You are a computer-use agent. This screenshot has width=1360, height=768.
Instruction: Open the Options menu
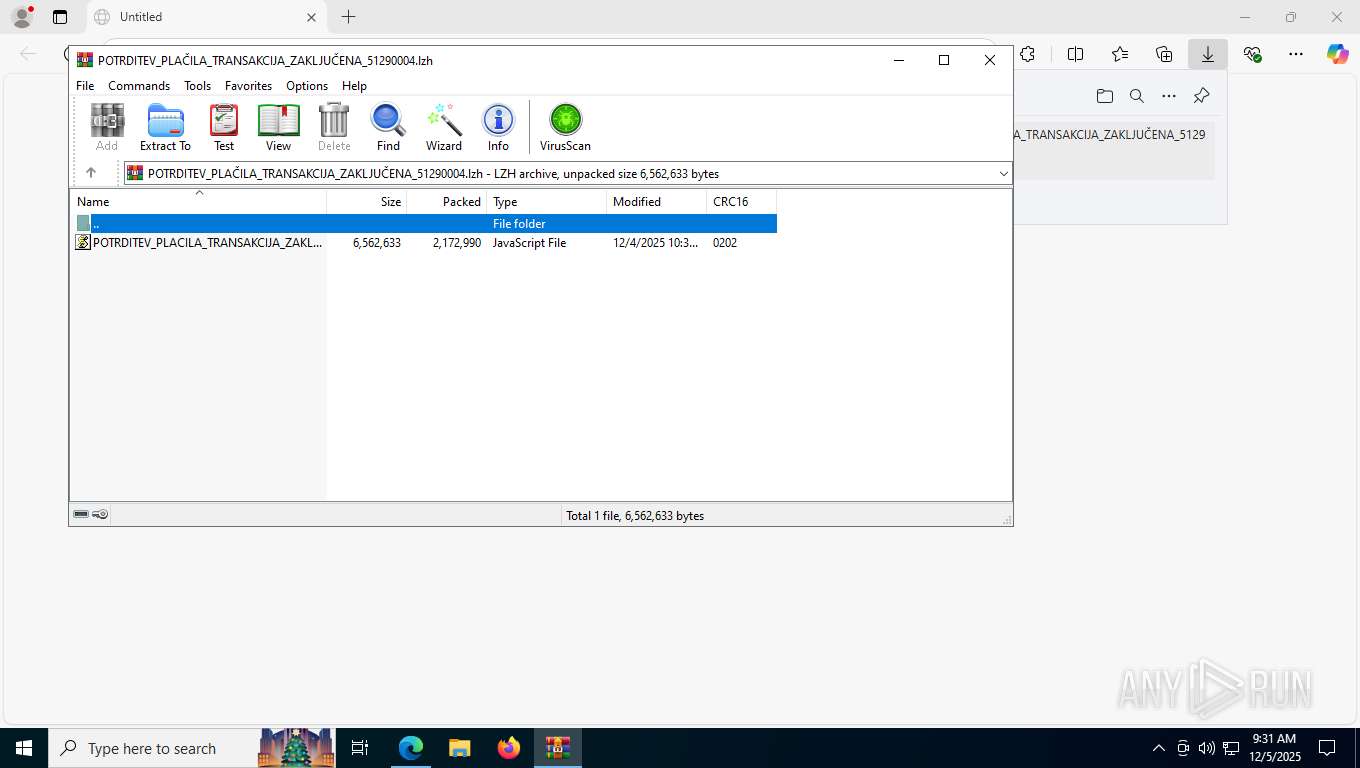[x=307, y=86]
